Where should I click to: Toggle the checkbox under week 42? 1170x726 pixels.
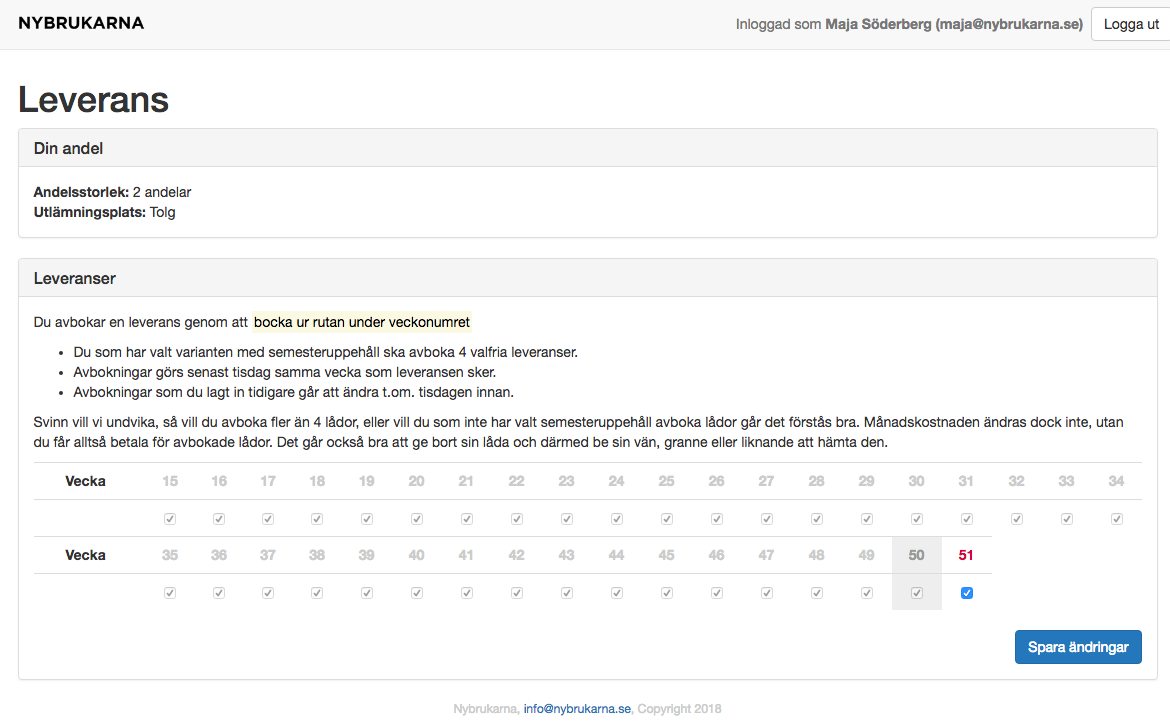[x=516, y=593]
